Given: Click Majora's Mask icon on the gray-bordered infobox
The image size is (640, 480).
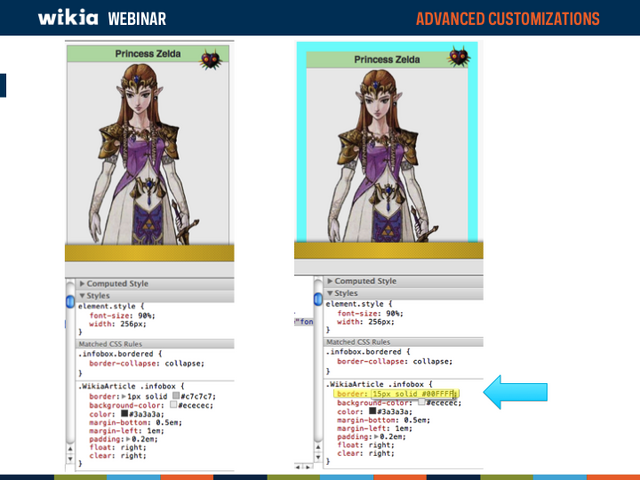Looking at the screenshot, I should [x=211, y=60].
